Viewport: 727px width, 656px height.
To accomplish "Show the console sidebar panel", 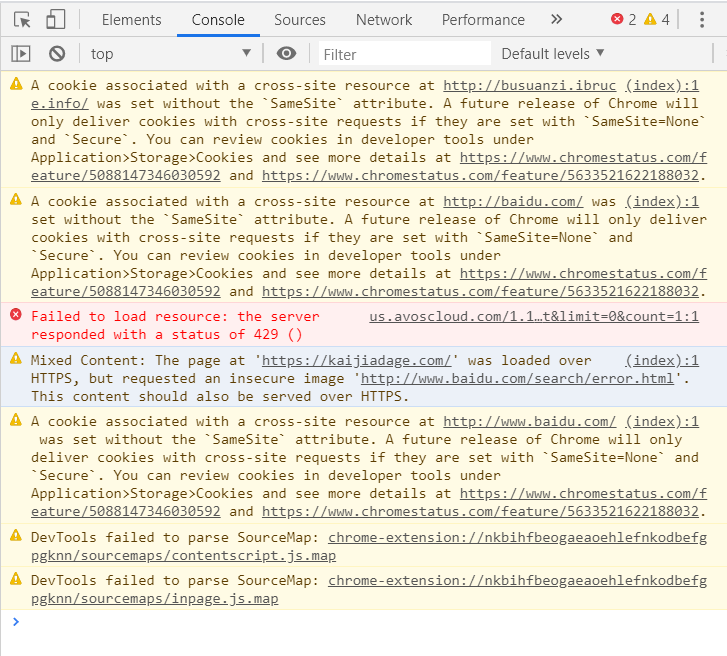I will (x=20, y=54).
